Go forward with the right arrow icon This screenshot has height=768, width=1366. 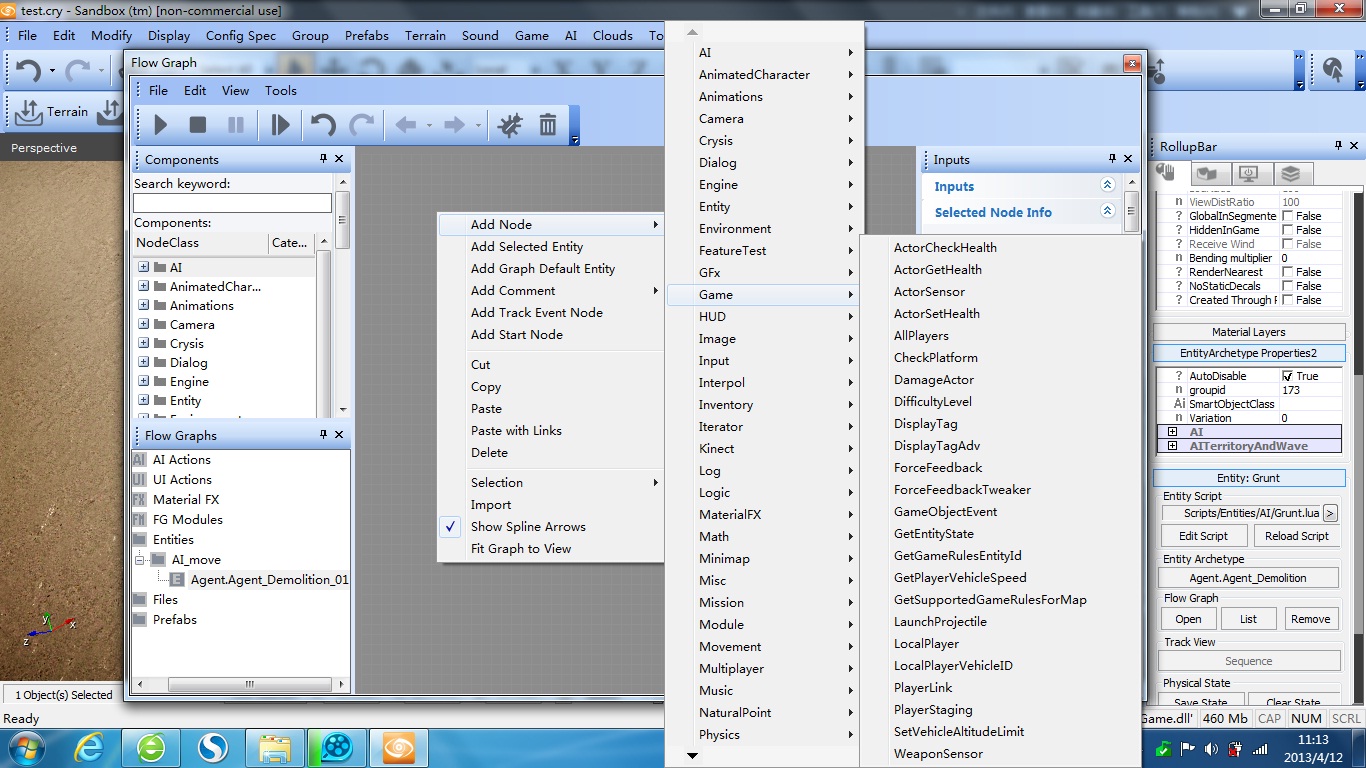[454, 125]
